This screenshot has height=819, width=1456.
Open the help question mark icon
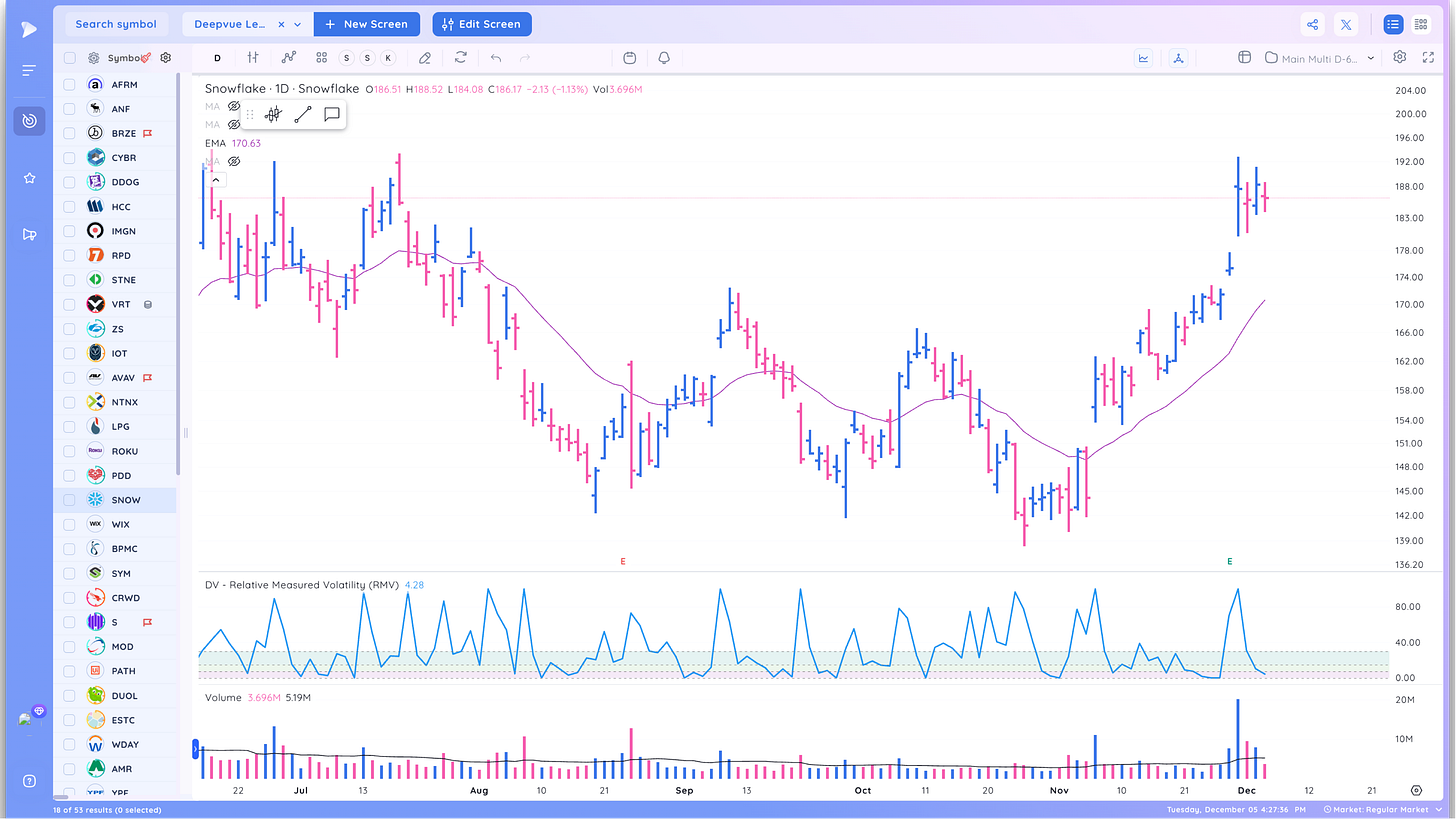coord(29,781)
